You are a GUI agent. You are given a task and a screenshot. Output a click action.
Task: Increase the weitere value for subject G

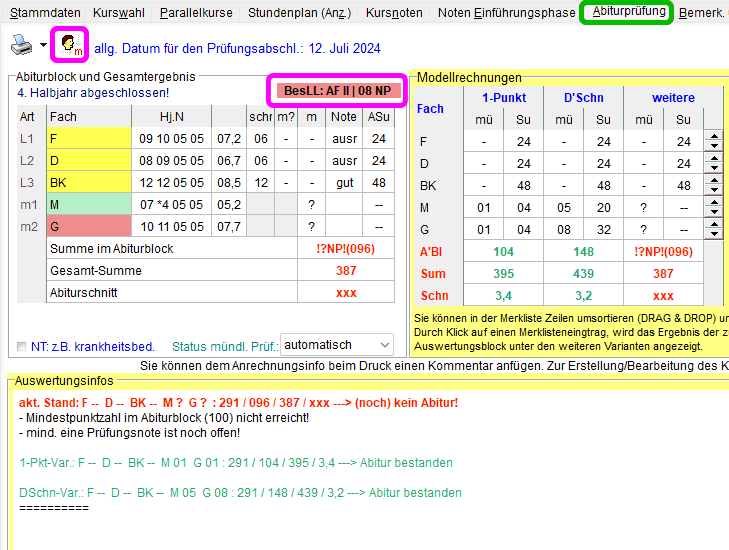(x=714, y=224)
